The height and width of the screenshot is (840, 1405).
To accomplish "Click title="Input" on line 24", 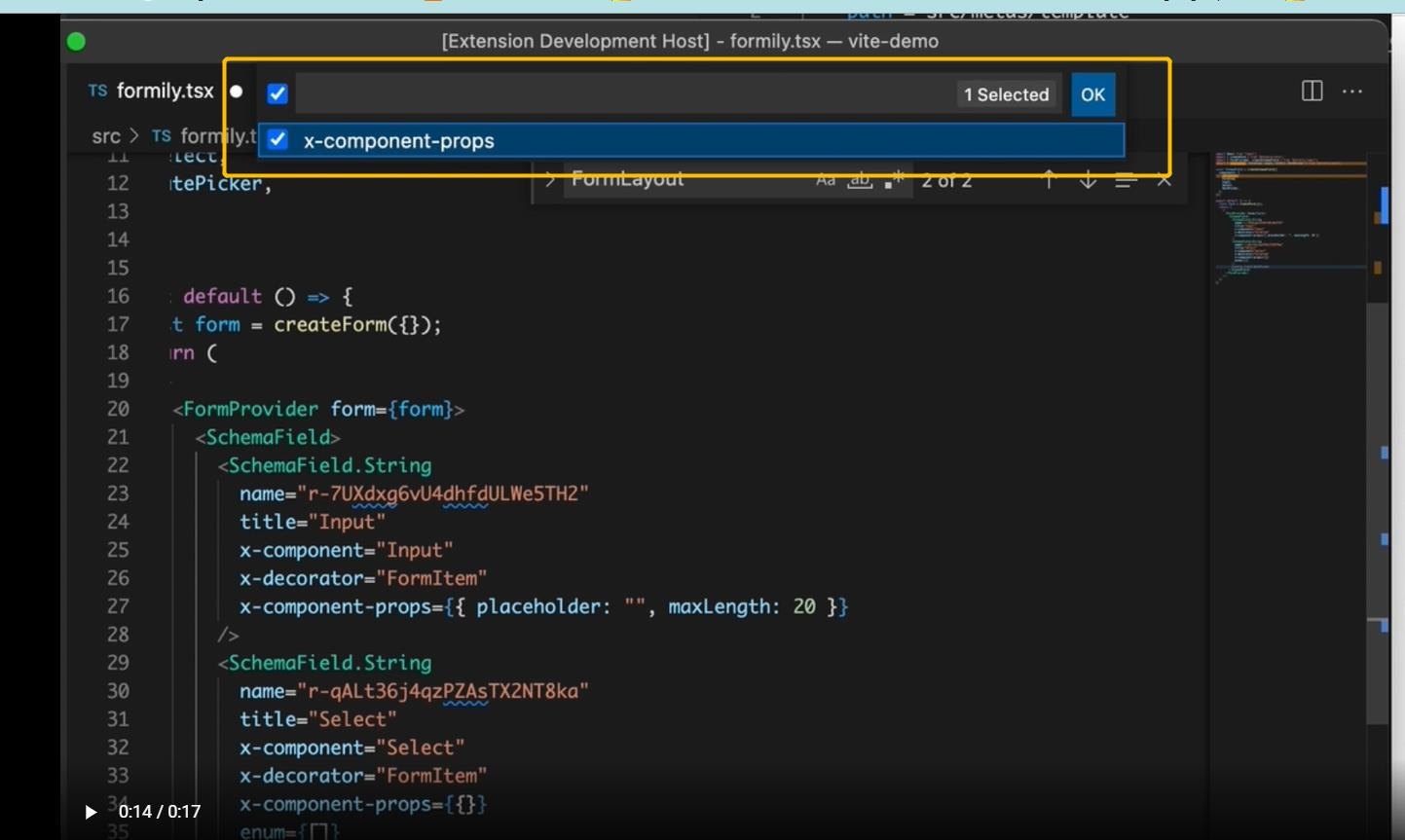I will pyautogui.click(x=313, y=522).
